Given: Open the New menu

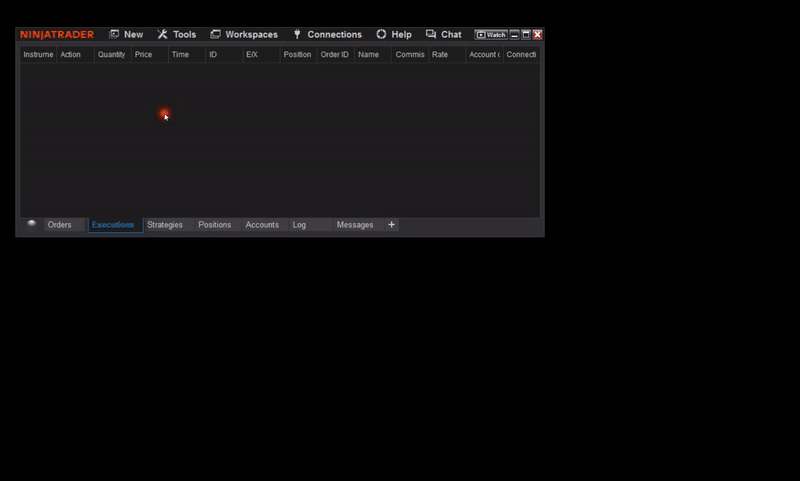Looking at the screenshot, I should (126, 34).
